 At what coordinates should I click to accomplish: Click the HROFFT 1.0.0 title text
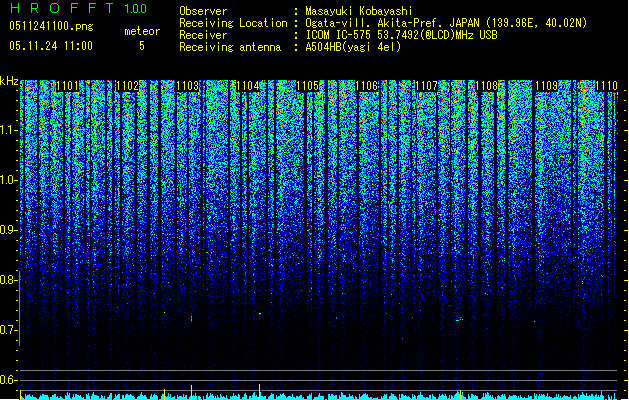78,8
